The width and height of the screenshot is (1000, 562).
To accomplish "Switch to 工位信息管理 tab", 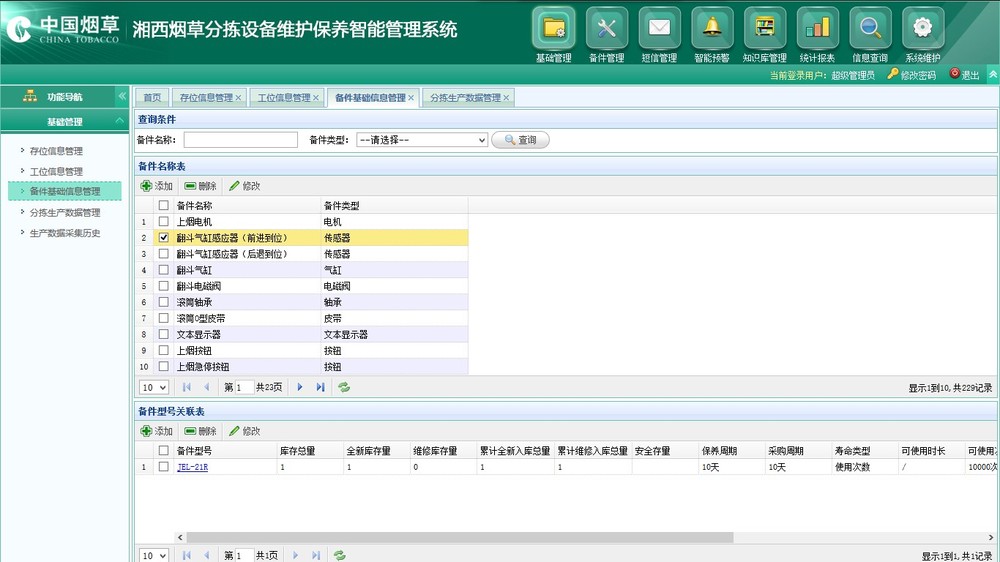I will click(x=284, y=98).
